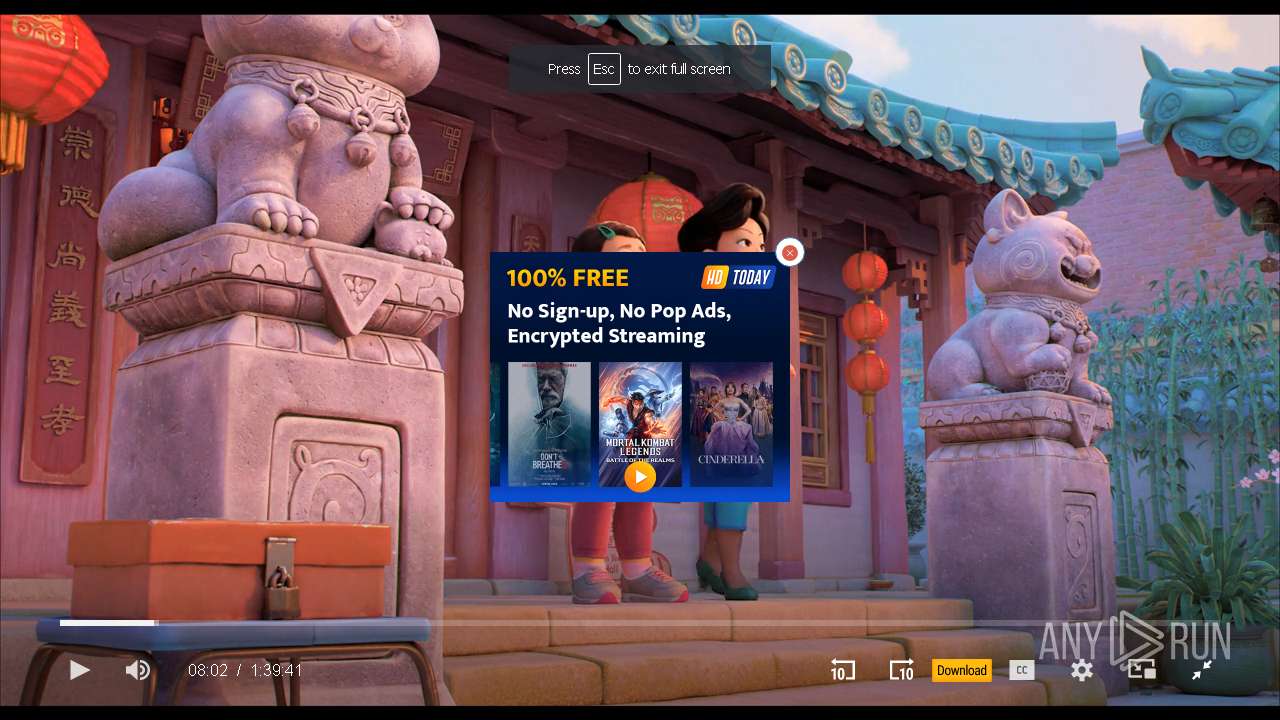Click the HD Today logo
The height and width of the screenshot is (720, 1280).
pos(738,277)
